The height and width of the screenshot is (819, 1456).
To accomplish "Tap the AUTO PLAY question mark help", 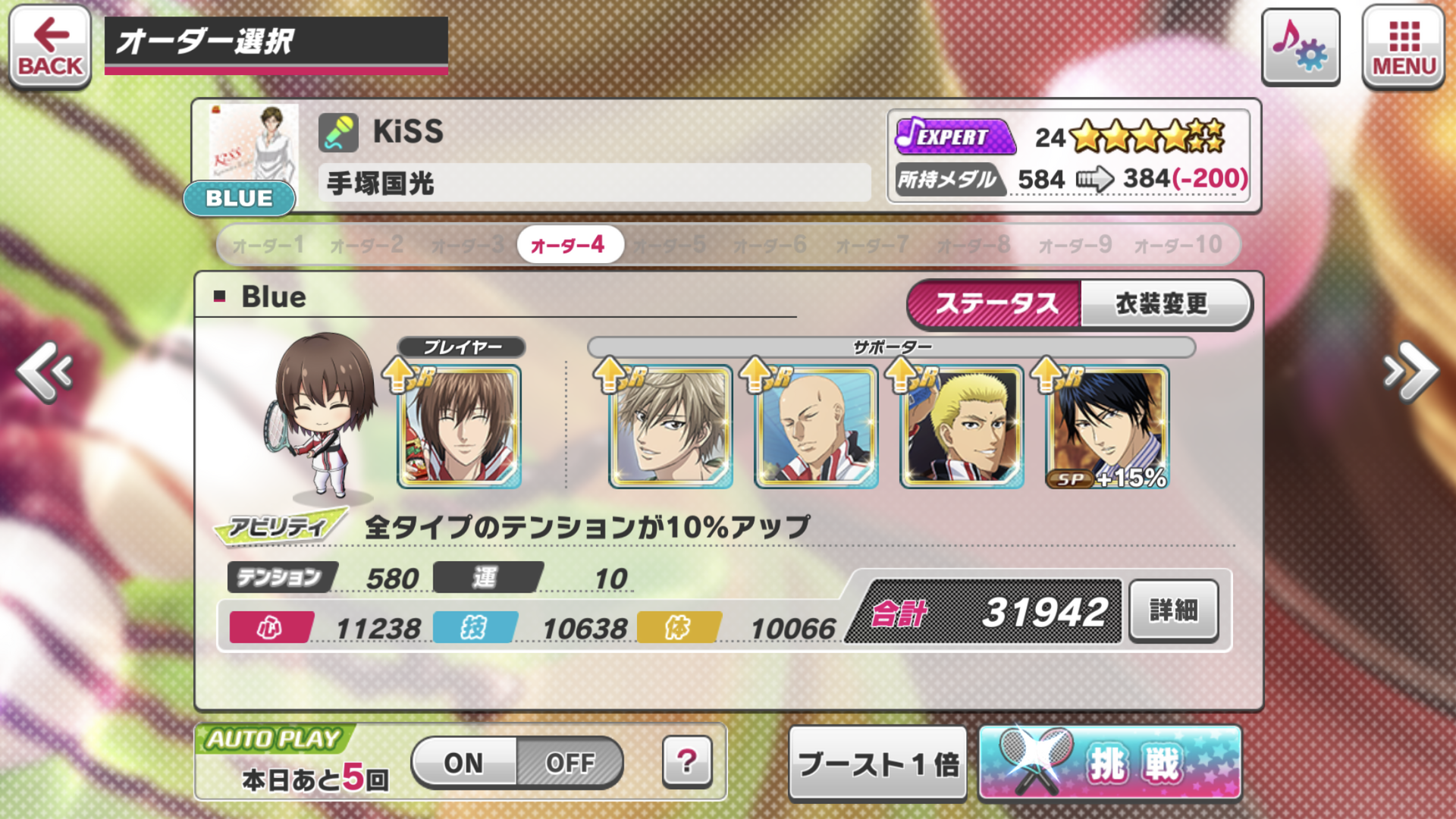I will [x=687, y=761].
